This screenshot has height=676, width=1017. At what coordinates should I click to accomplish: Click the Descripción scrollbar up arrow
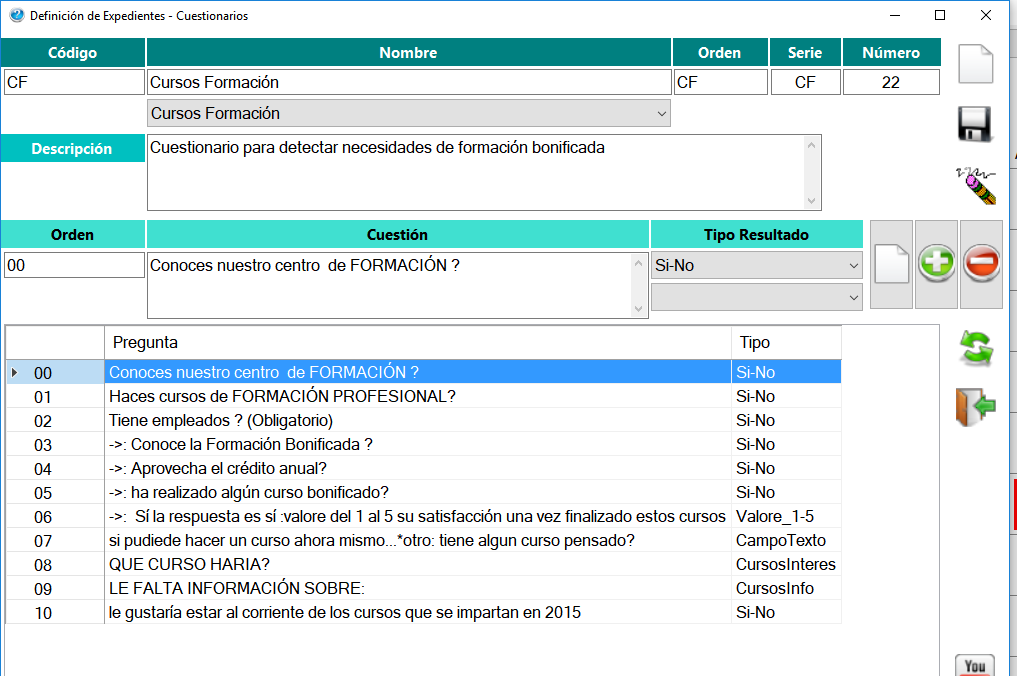point(811,145)
